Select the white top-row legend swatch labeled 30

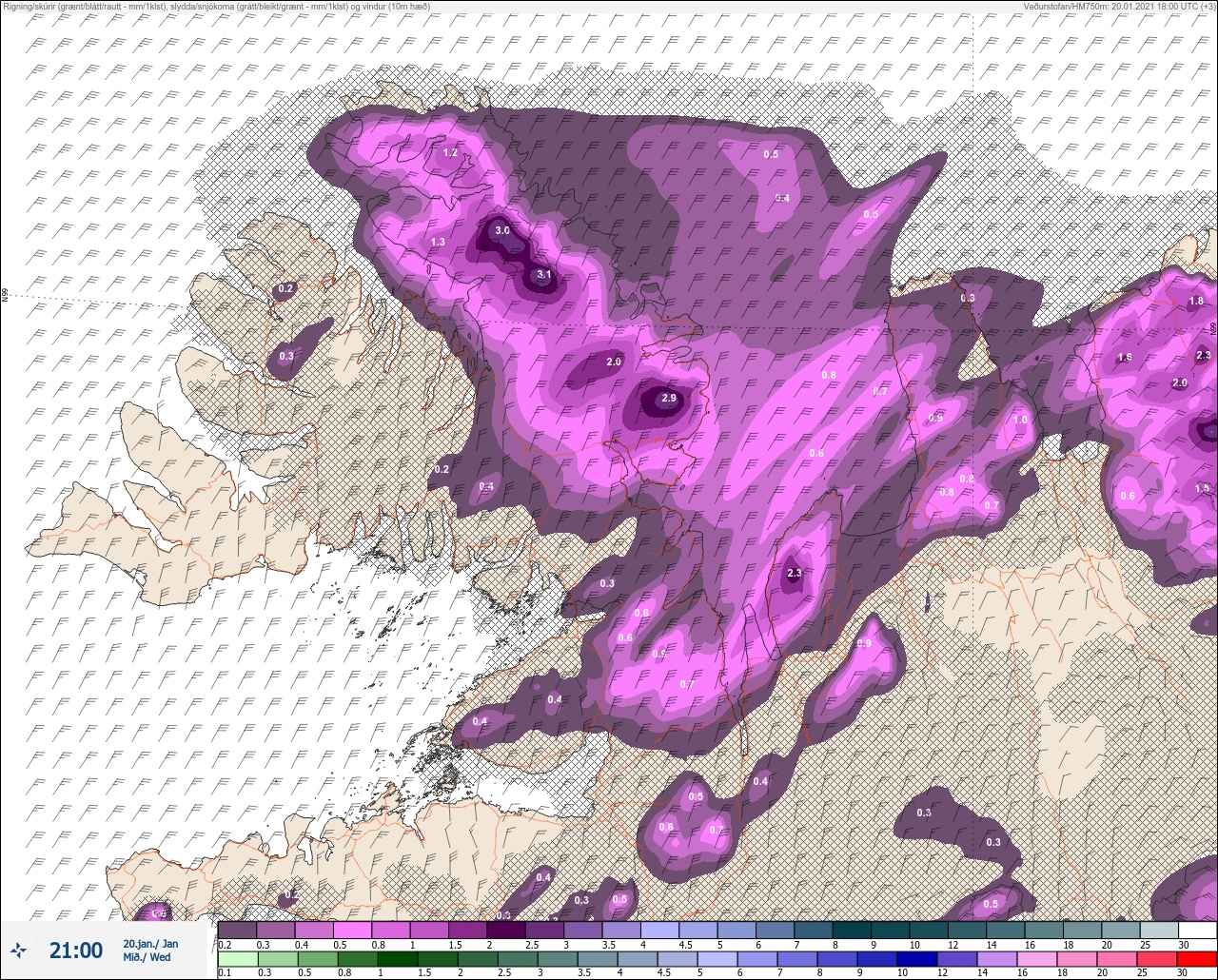[1197, 930]
